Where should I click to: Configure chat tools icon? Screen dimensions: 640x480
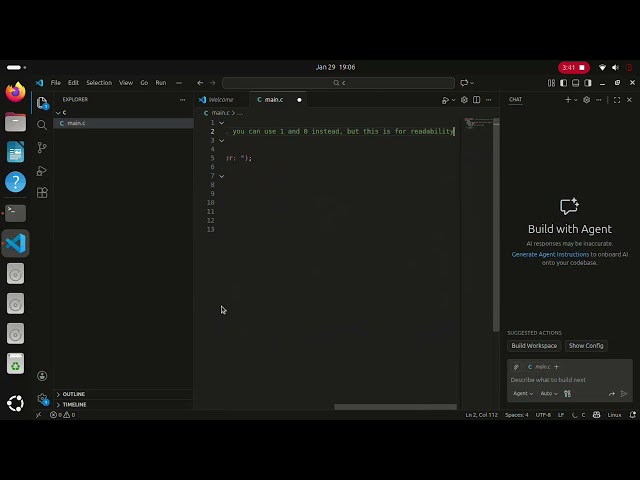tap(567, 393)
